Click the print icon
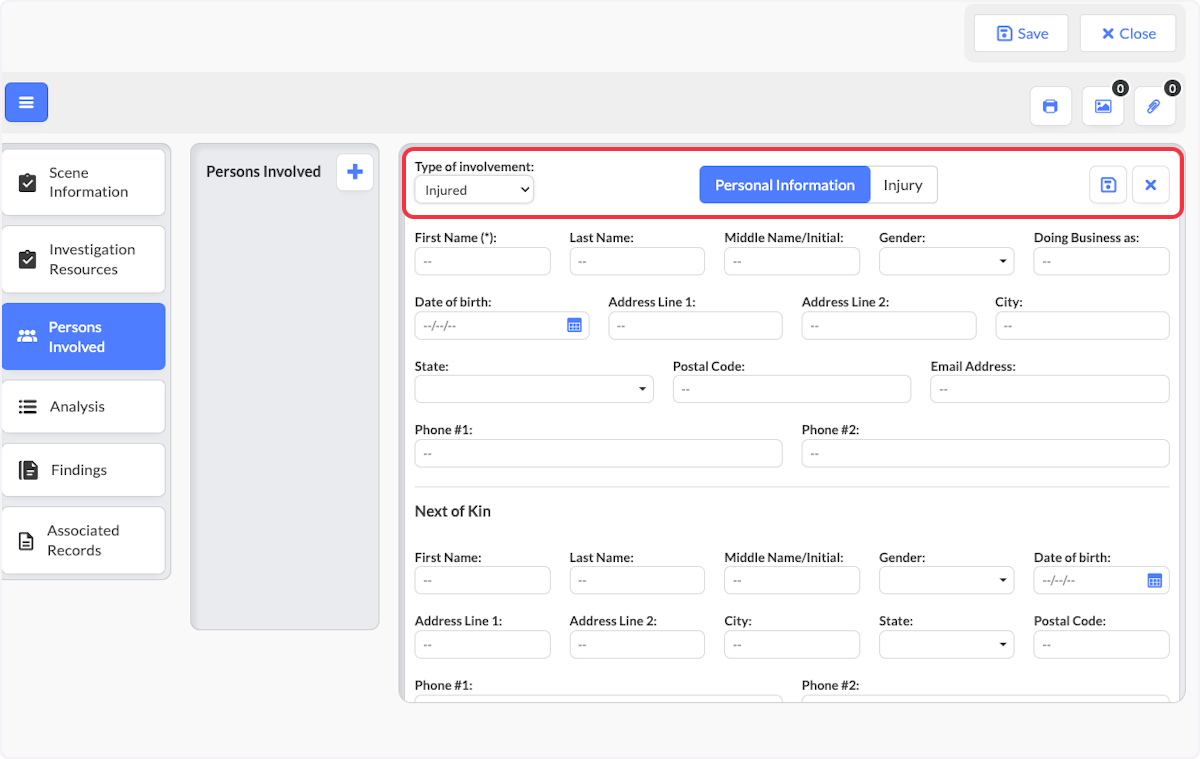The image size is (1200, 759). tap(1050, 106)
